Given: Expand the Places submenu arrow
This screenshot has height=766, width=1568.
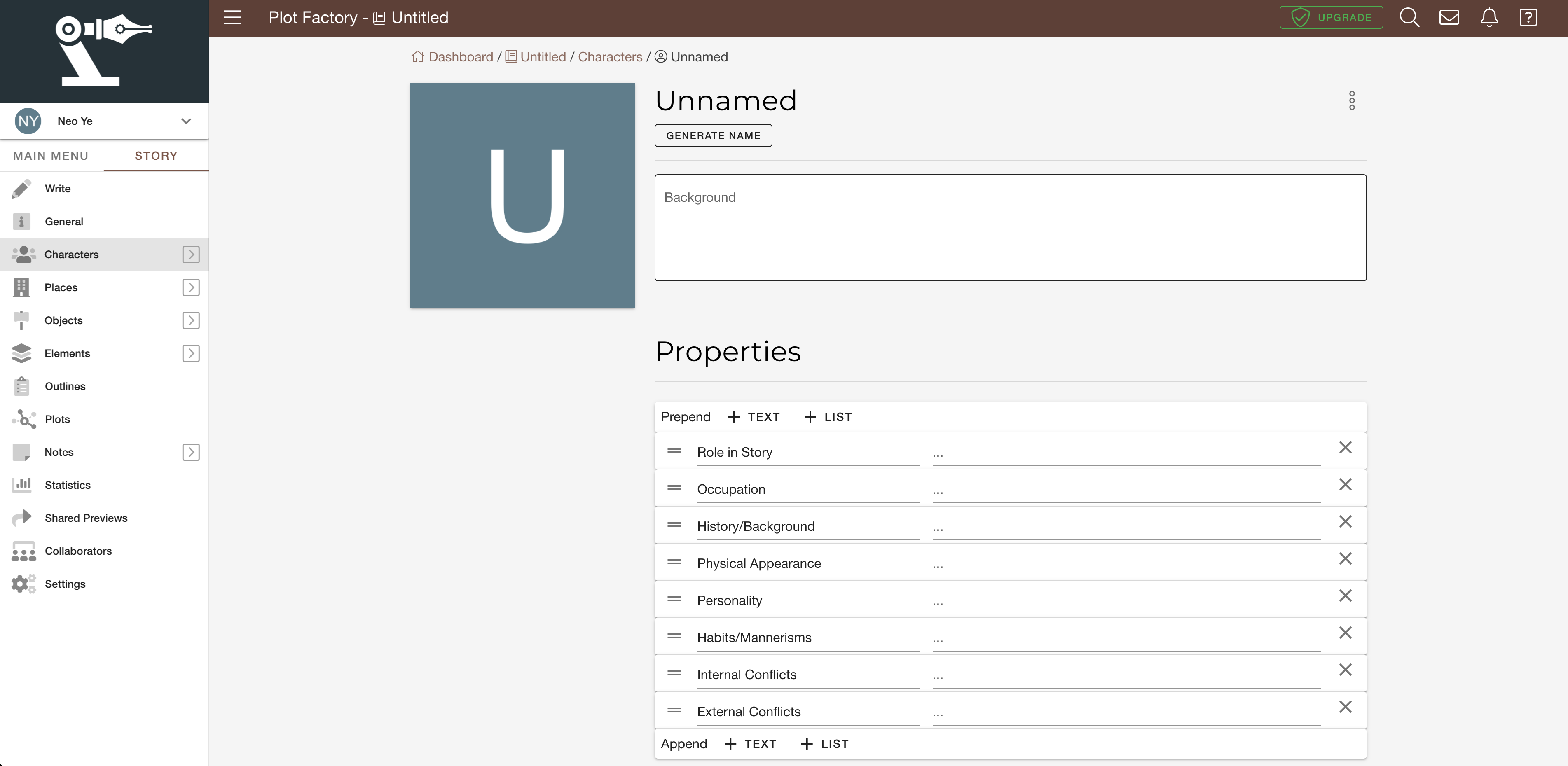Looking at the screenshot, I should (190, 287).
